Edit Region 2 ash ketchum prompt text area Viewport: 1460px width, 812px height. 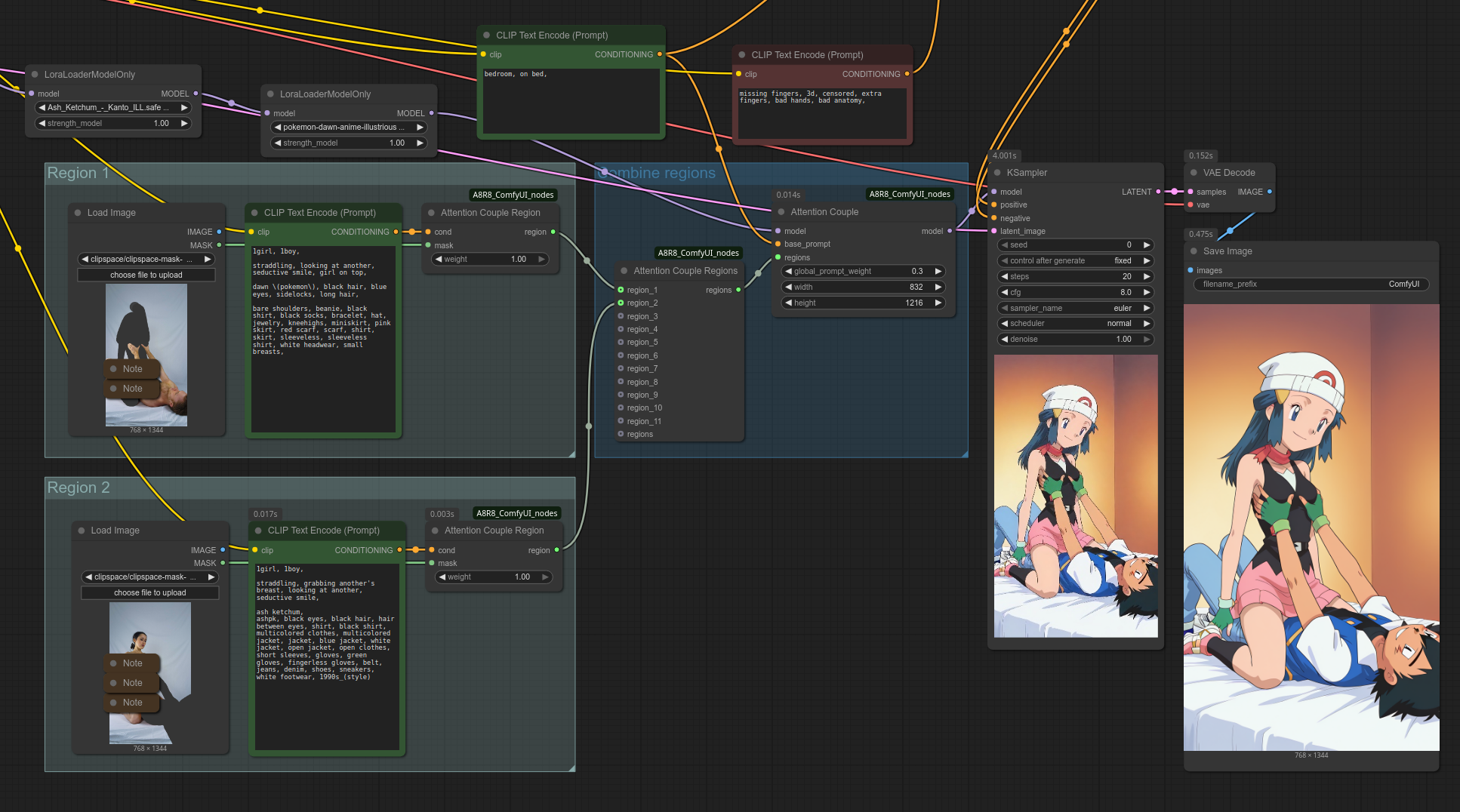pos(327,657)
